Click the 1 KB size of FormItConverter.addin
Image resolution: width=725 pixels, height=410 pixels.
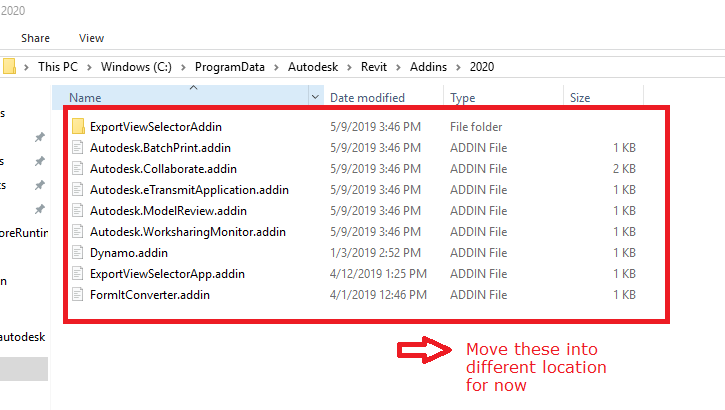coord(624,295)
